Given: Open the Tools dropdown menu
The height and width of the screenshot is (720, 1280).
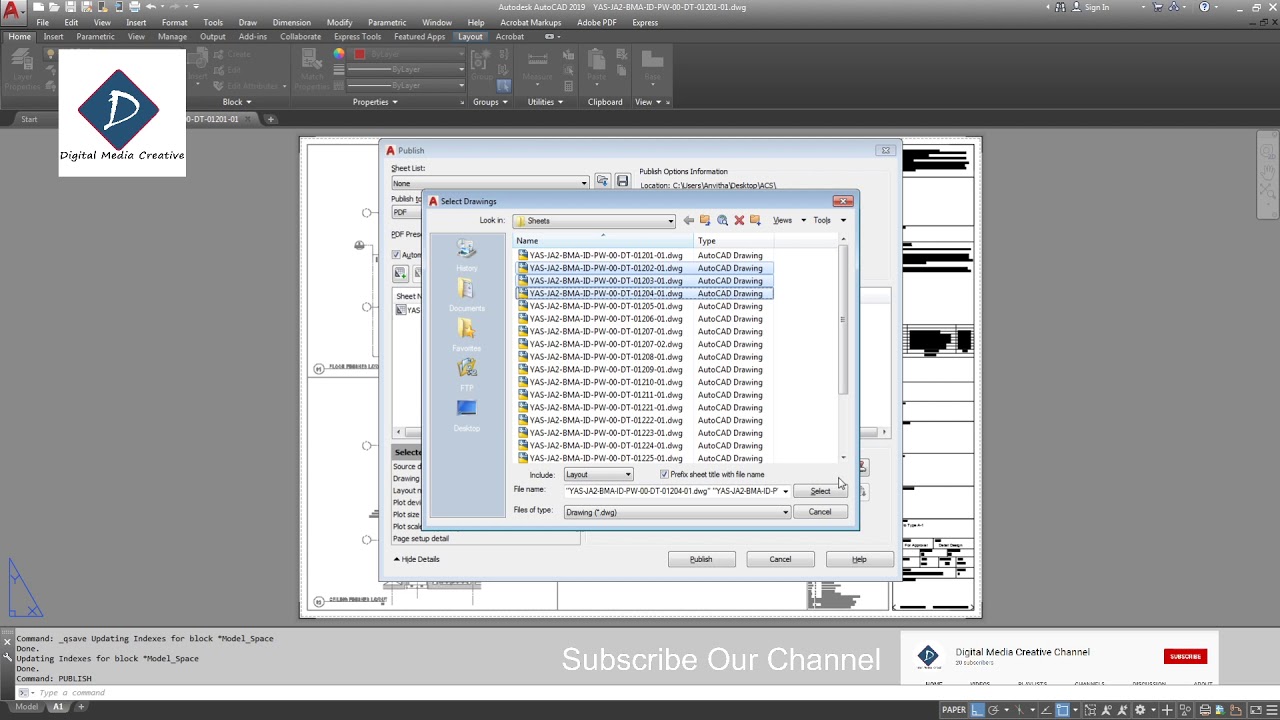Looking at the screenshot, I should click(829, 220).
